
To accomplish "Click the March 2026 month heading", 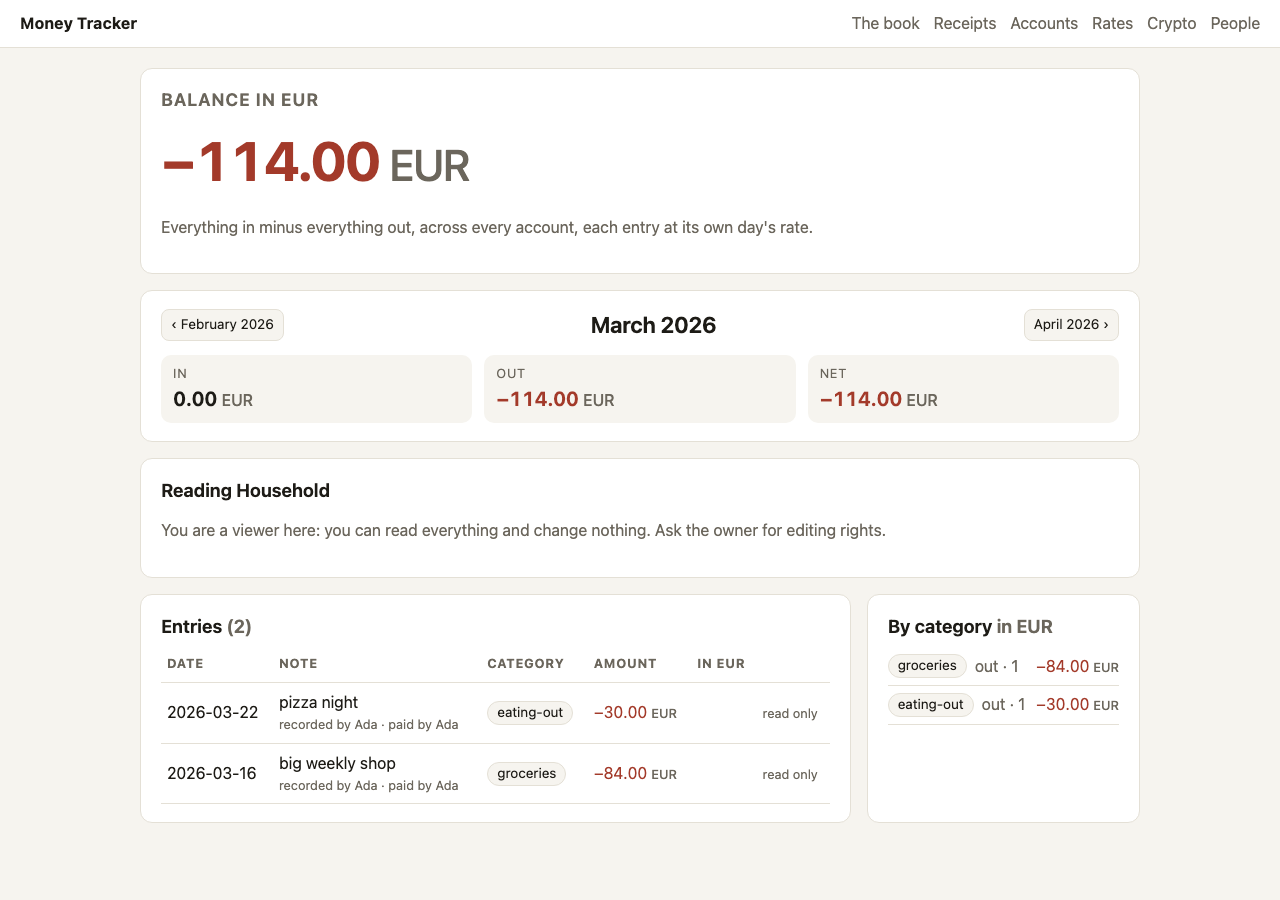I will [653, 325].
